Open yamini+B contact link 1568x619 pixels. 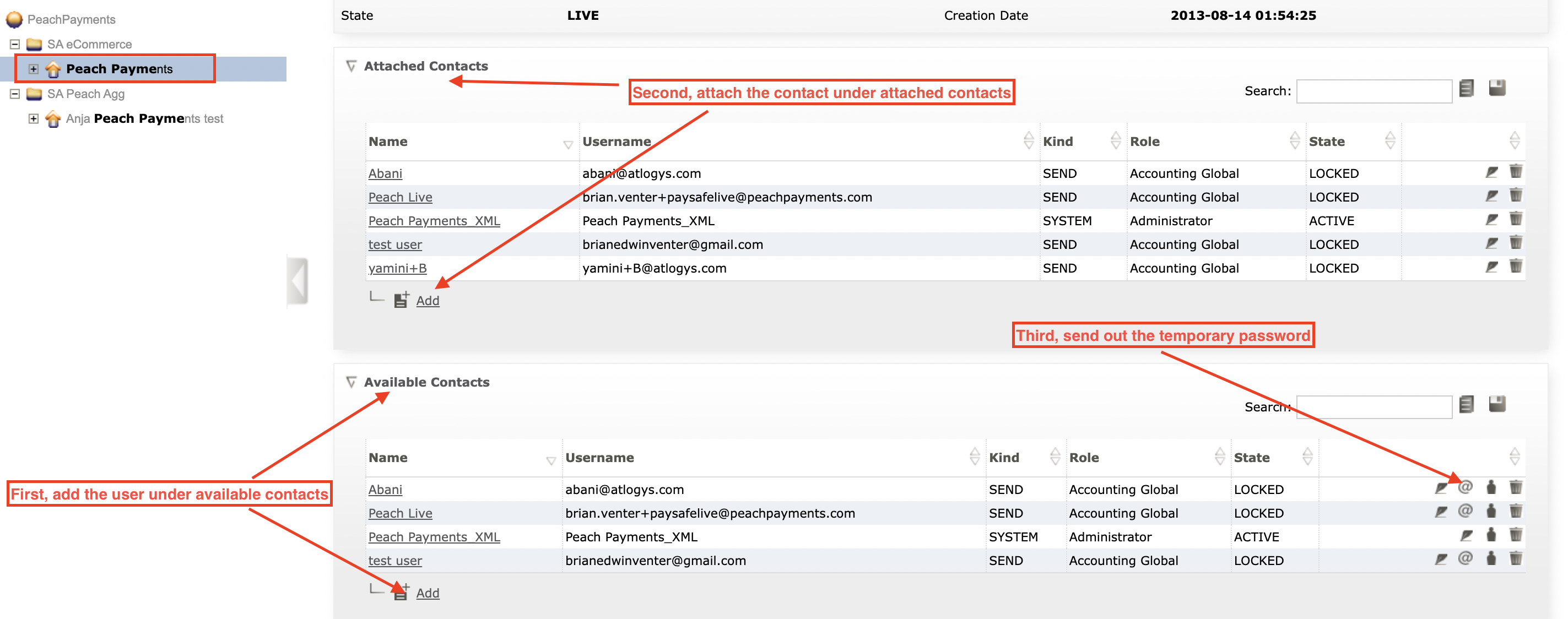(397, 268)
